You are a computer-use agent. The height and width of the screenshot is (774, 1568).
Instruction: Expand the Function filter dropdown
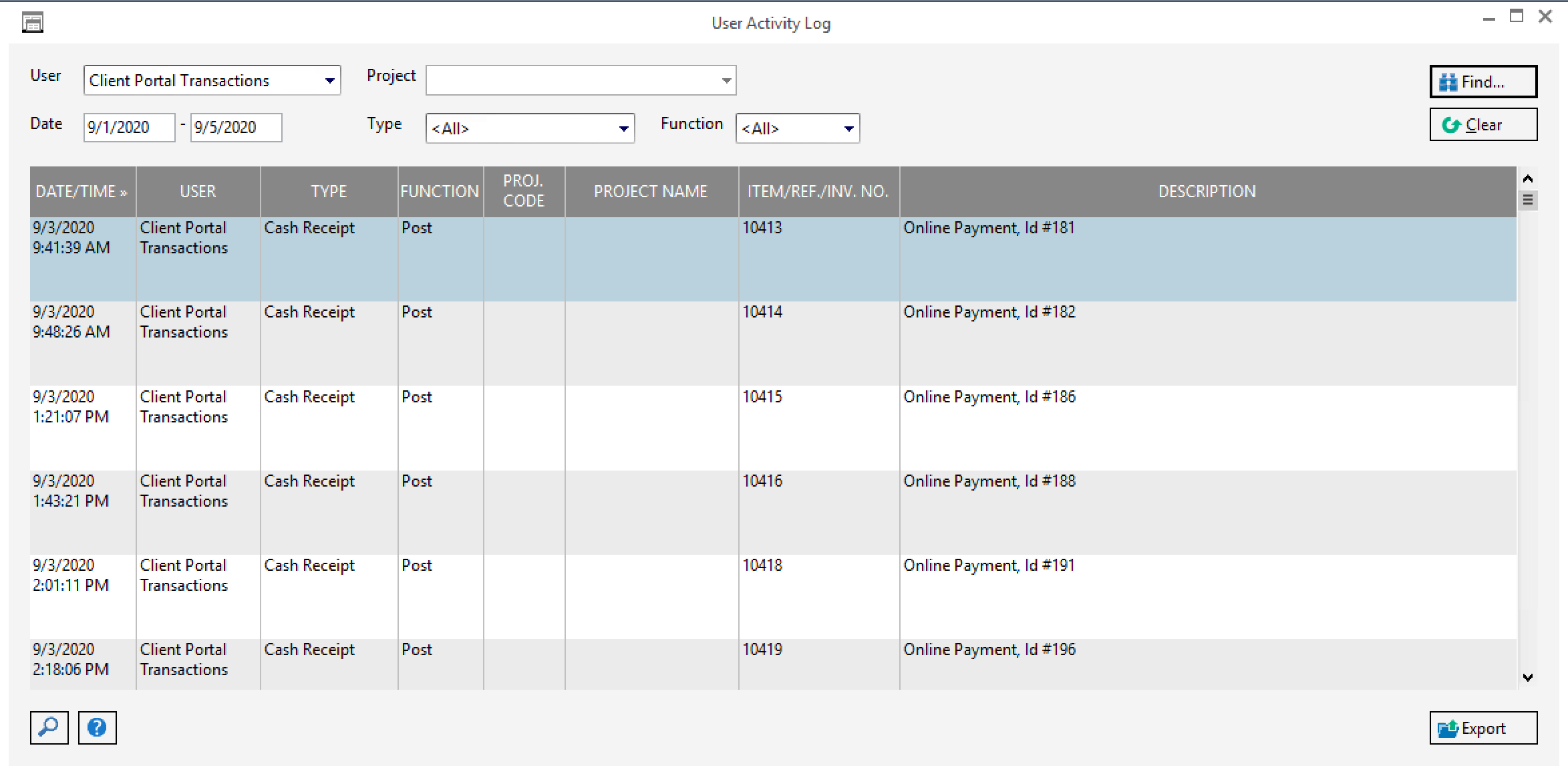(x=848, y=128)
